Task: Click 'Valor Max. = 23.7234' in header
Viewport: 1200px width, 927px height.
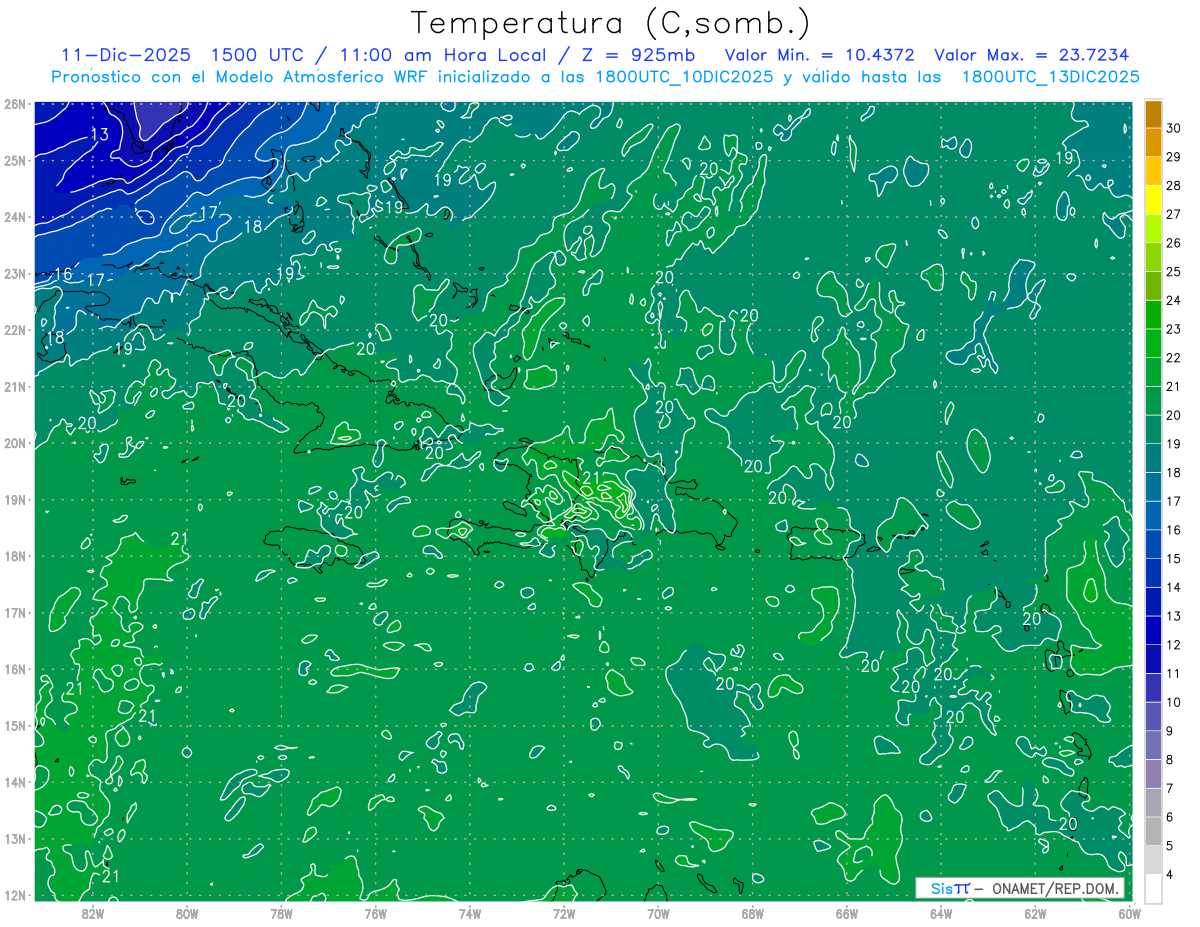Action: click(x=1032, y=55)
